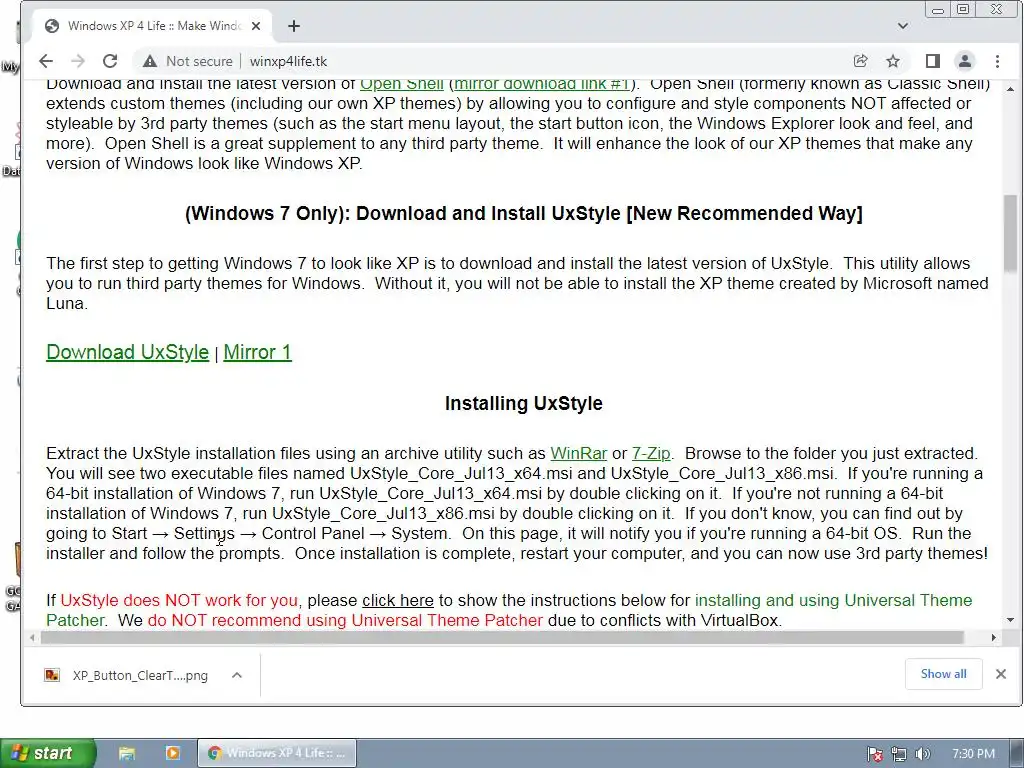Viewport: 1024px width, 768px height.
Task: Click the security alert tray icon
Action: [874, 754]
